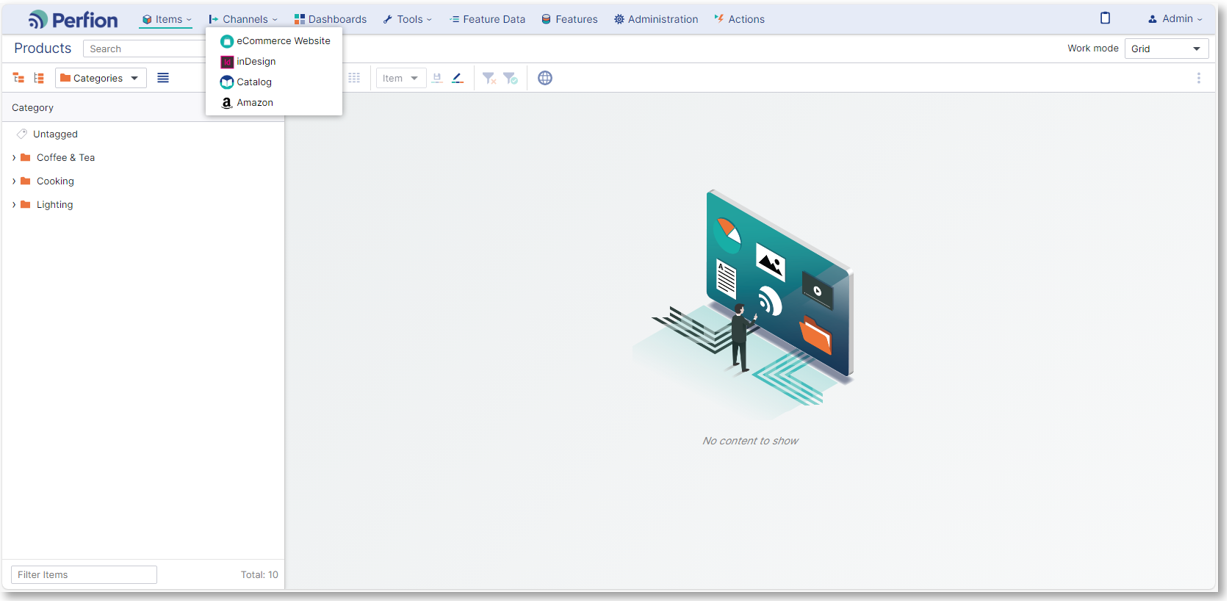Expand the Cooking category

tap(14, 181)
